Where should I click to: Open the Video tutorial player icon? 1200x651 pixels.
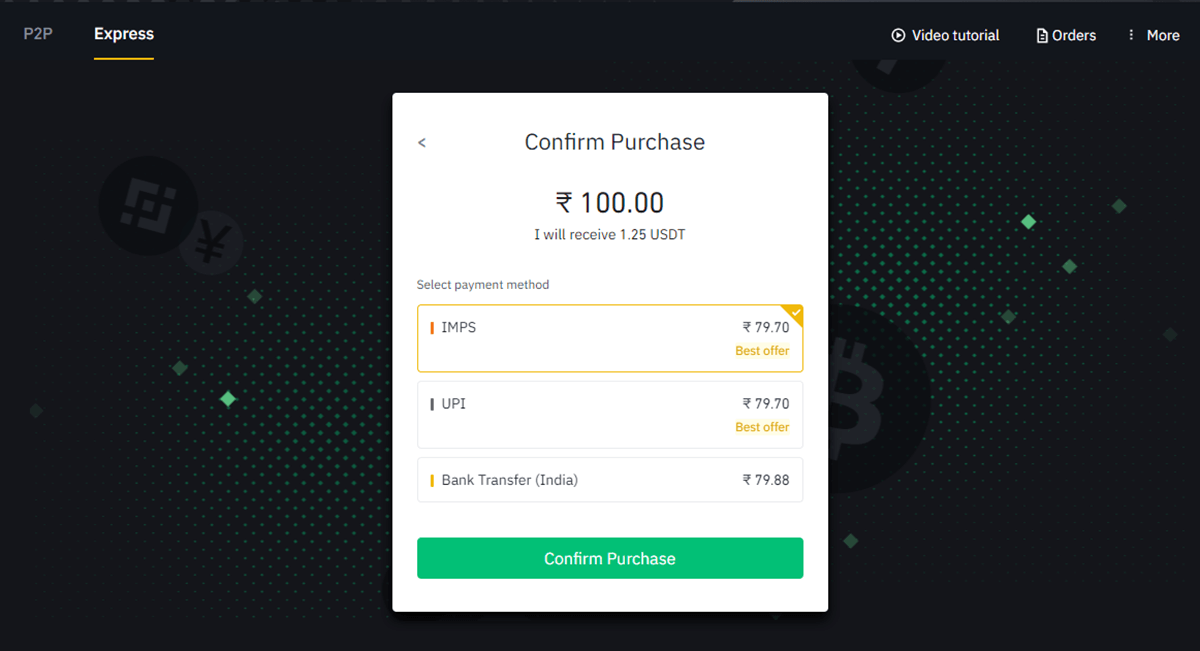coord(897,35)
